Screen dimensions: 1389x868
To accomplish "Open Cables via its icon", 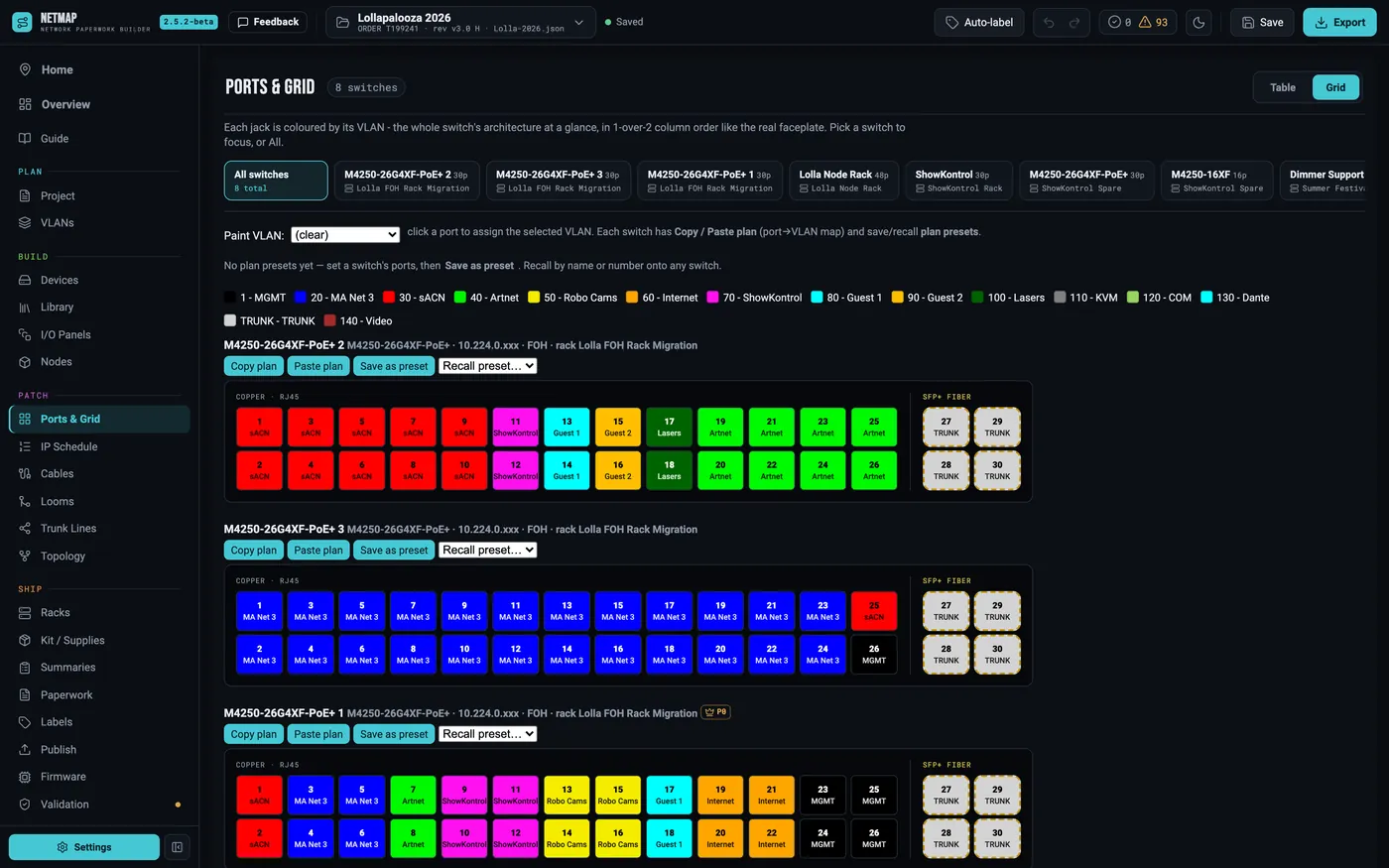I will (25, 474).
